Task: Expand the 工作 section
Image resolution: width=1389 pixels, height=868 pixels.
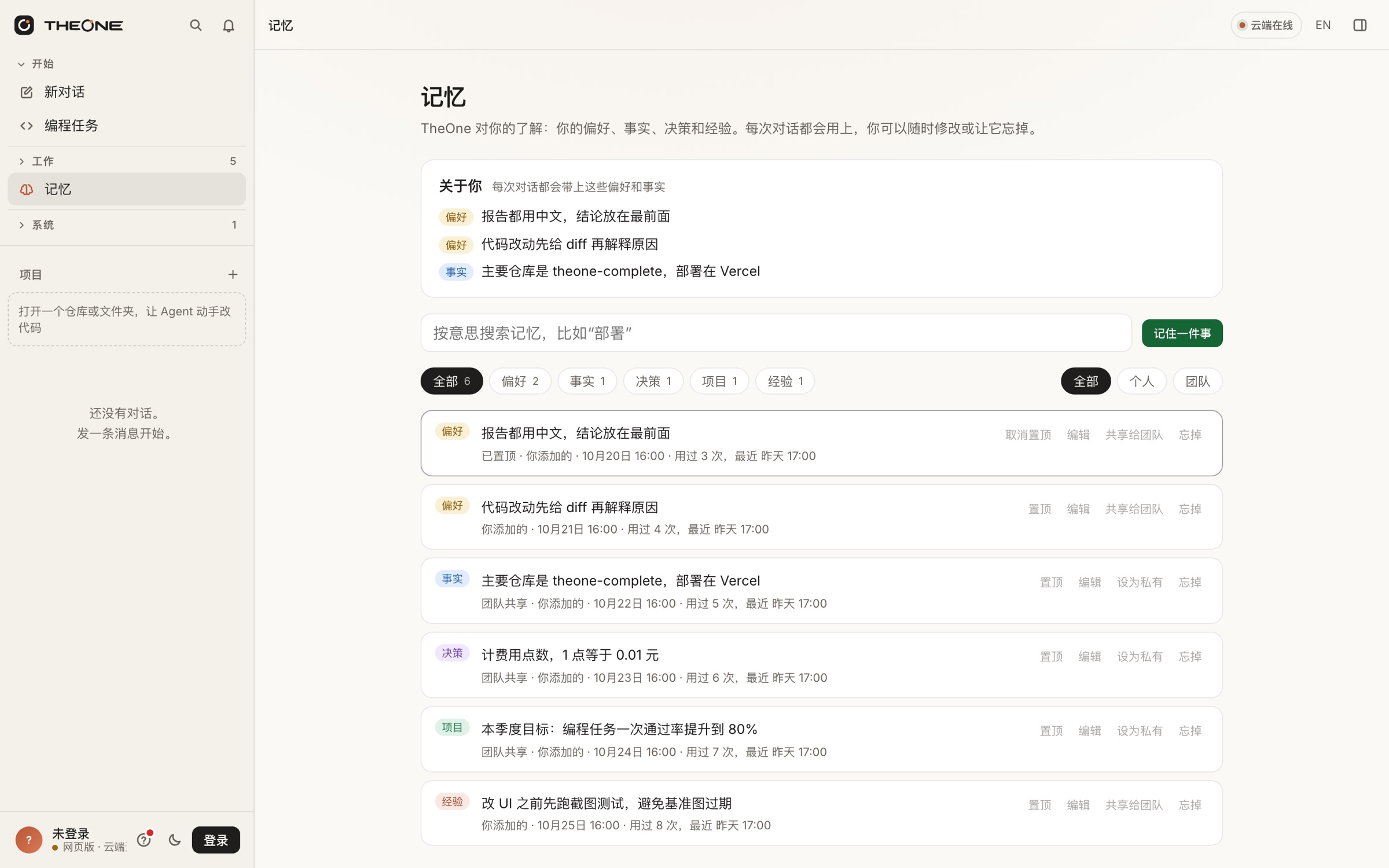Action: point(127,161)
